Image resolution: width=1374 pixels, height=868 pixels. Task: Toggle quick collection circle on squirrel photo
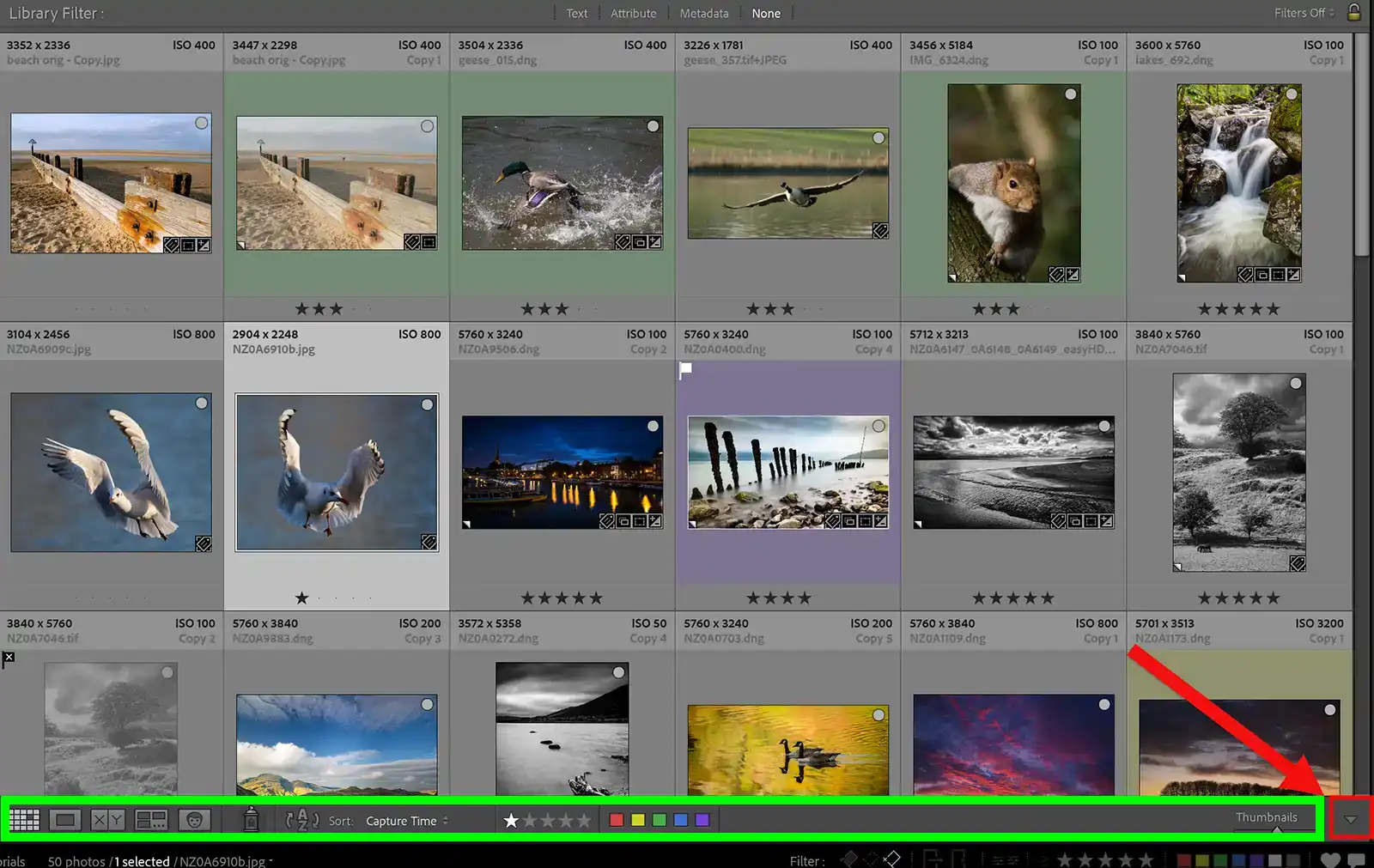[1070, 94]
